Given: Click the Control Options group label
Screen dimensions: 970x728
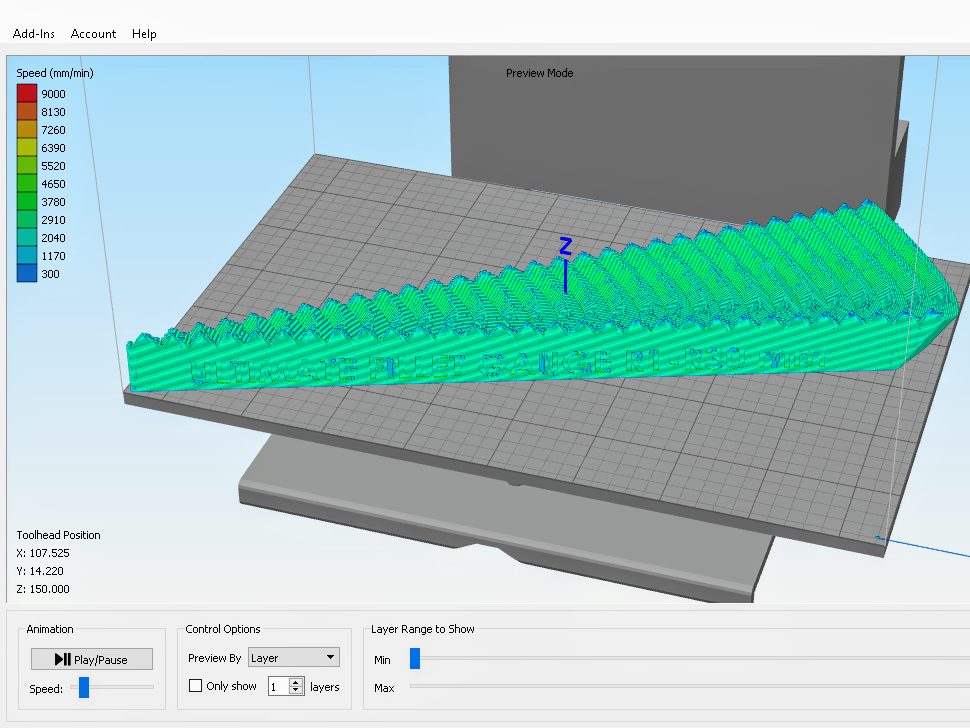Looking at the screenshot, I should click(223, 629).
